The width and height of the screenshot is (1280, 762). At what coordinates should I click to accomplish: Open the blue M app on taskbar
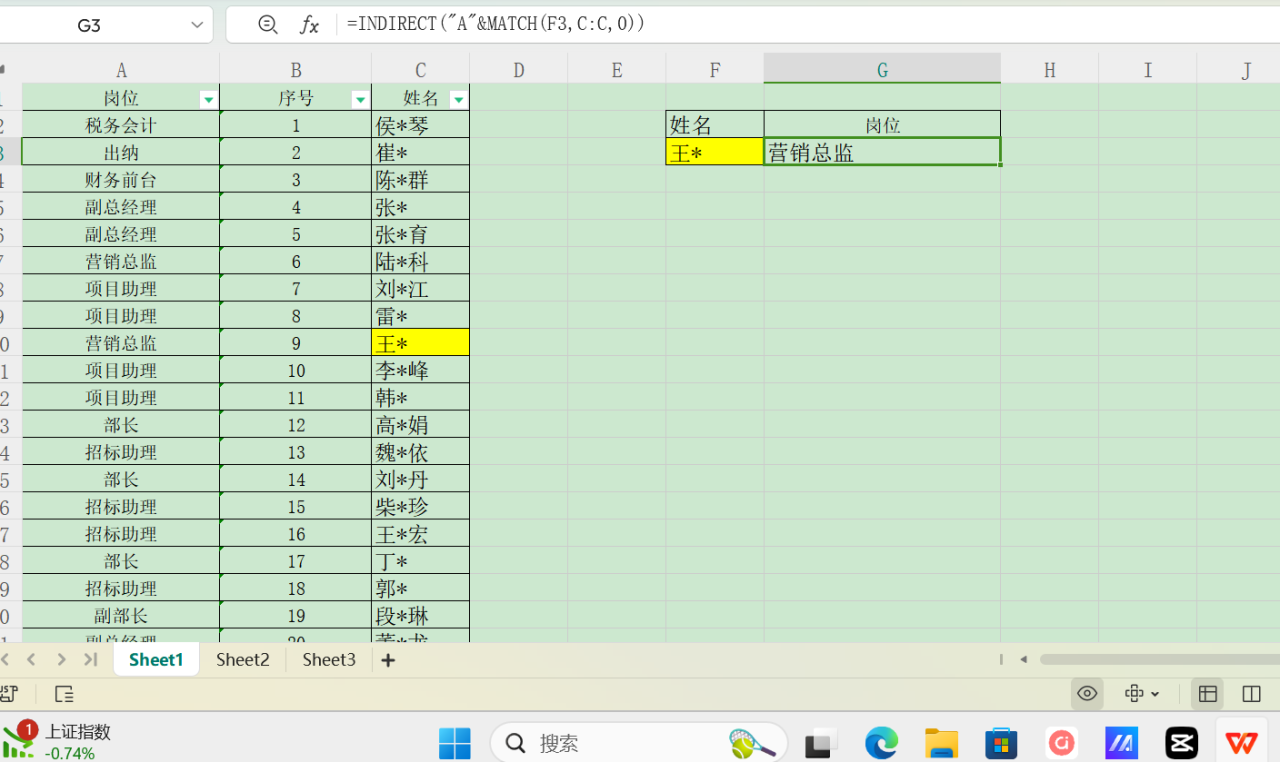pos(1121,743)
